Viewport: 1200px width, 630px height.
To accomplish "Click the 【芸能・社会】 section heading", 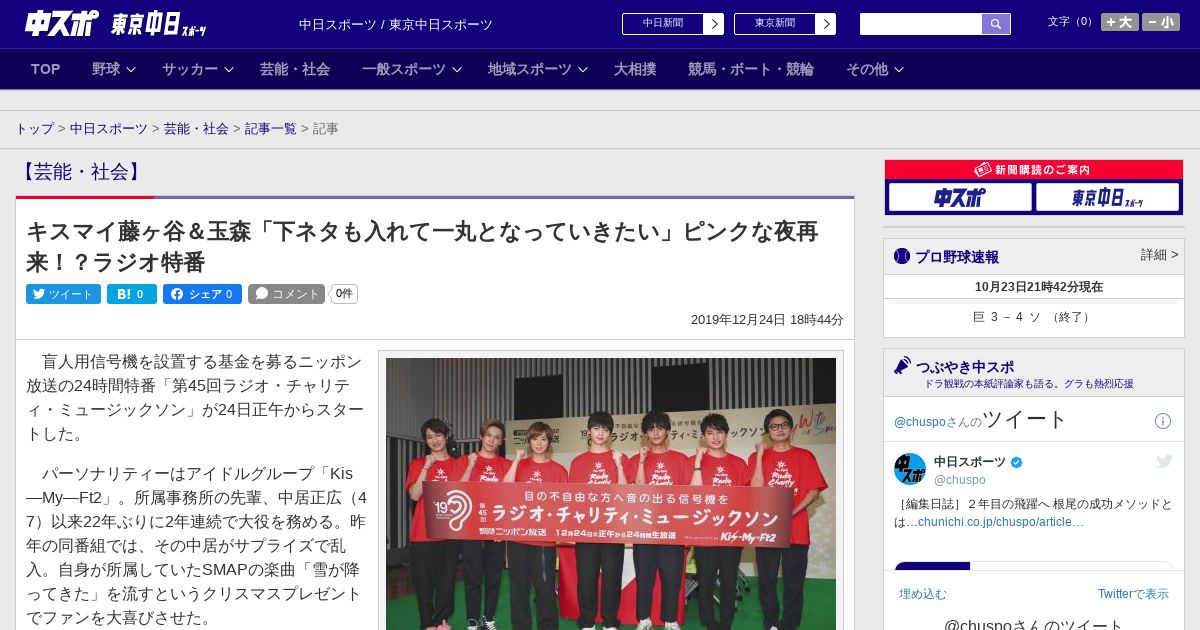I will point(80,172).
